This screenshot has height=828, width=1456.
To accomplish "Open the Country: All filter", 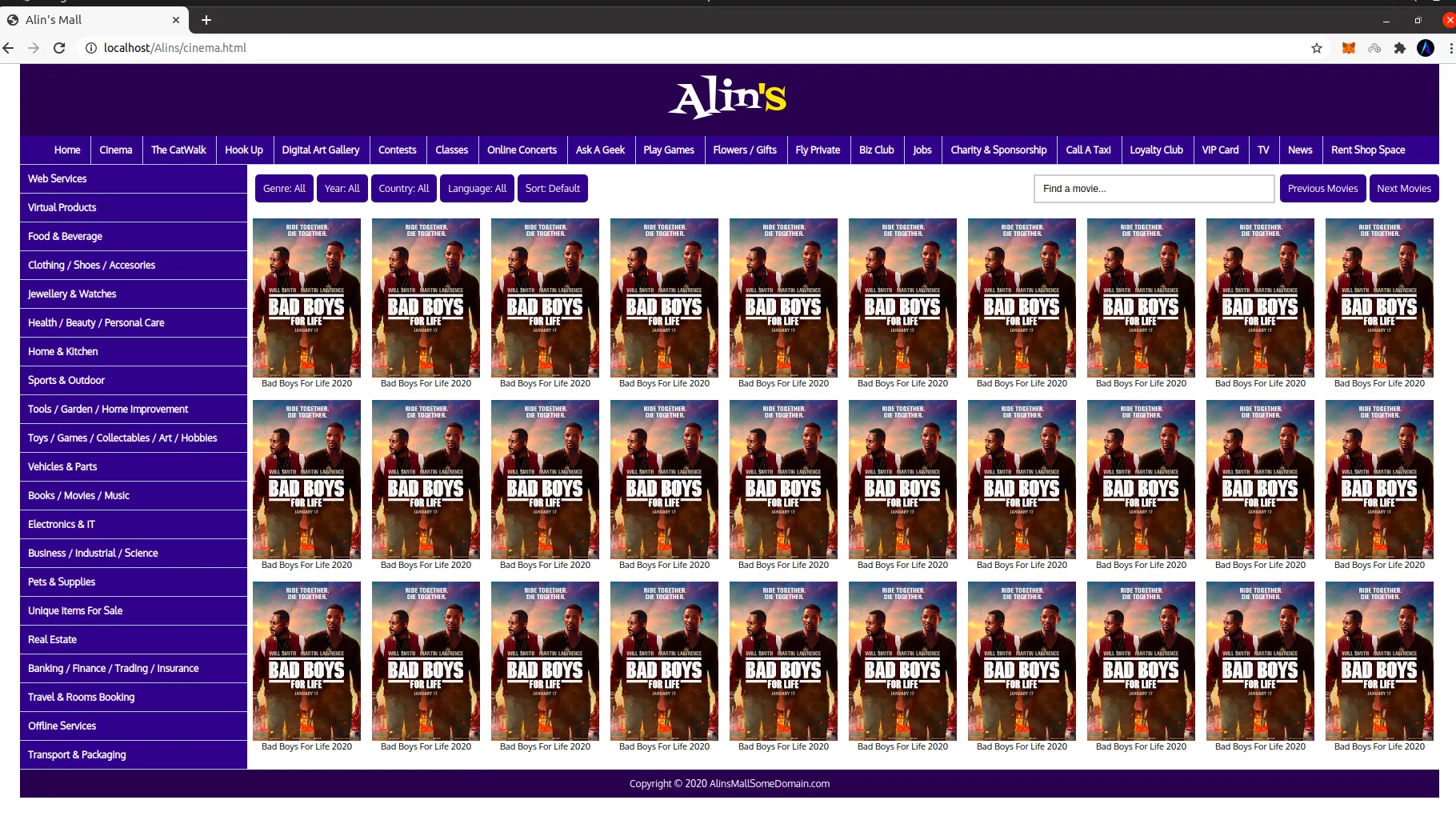I will (404, 189).
